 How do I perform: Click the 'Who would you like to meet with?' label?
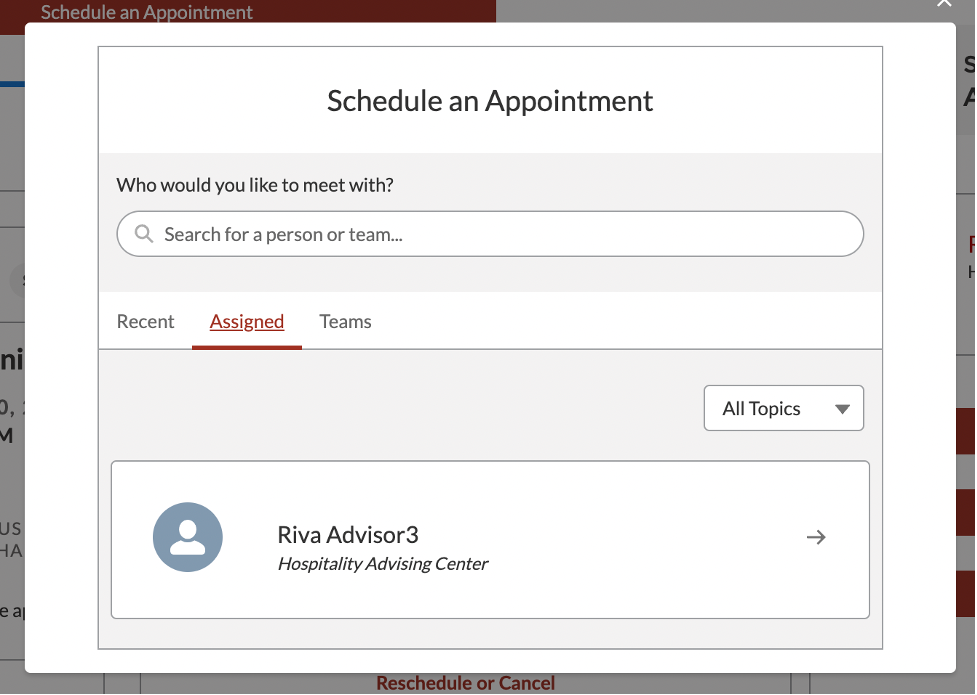pyautogui.click(x=255, y=185)
